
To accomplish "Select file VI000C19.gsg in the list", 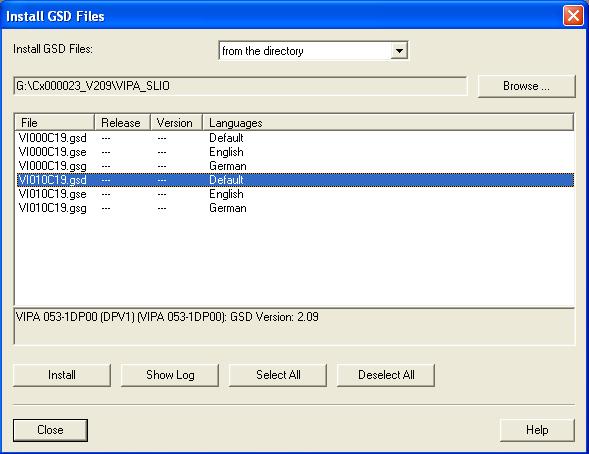I will click(53, 166).
